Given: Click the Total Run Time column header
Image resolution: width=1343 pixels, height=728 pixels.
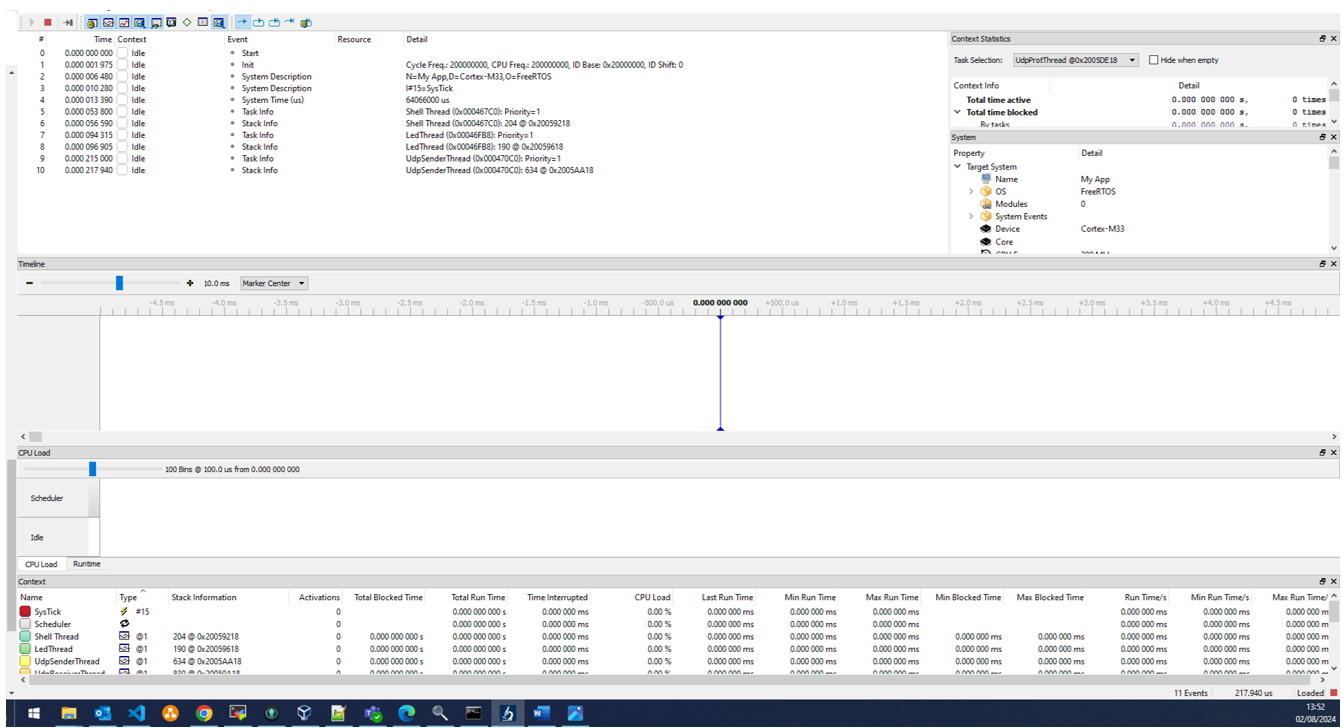Looking at the screenshot, I should point(479,597).
